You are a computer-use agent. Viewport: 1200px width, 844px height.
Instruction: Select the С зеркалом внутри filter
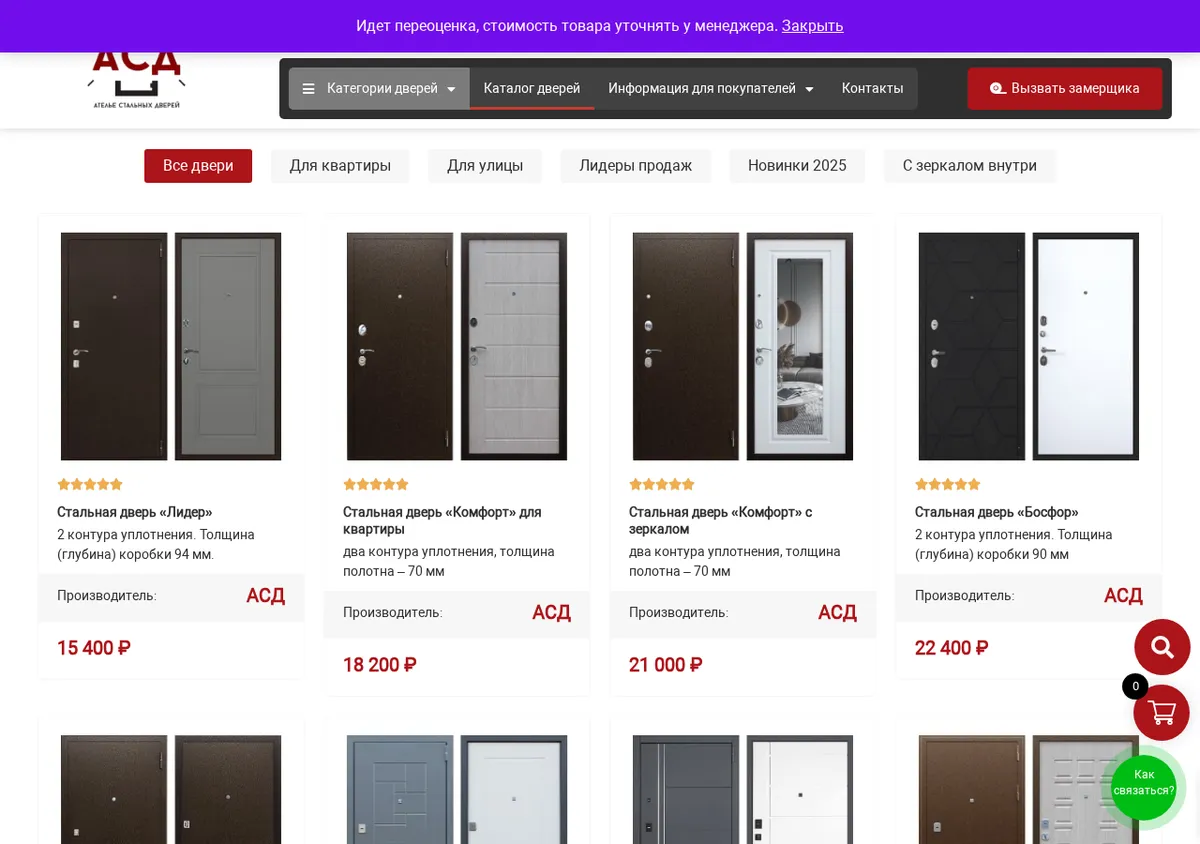point(970,166)
